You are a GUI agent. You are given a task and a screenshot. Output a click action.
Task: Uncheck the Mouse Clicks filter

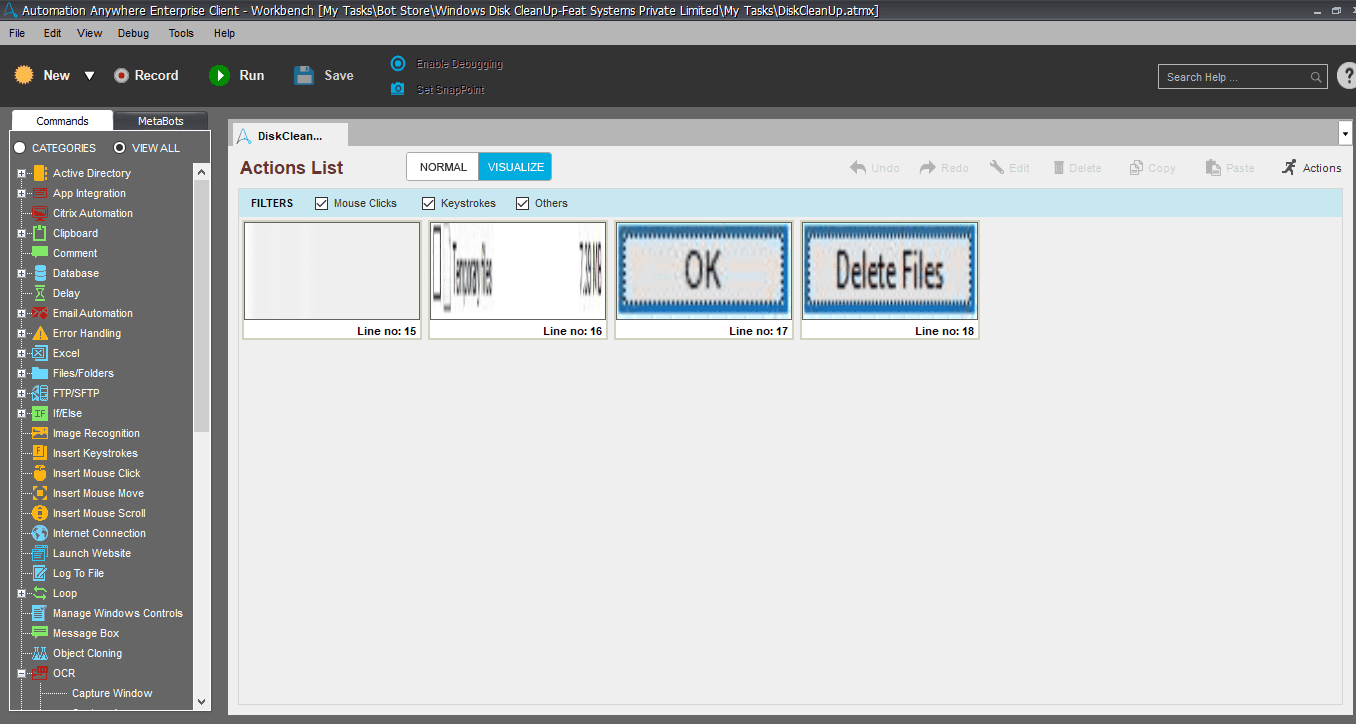click(321, 203)
